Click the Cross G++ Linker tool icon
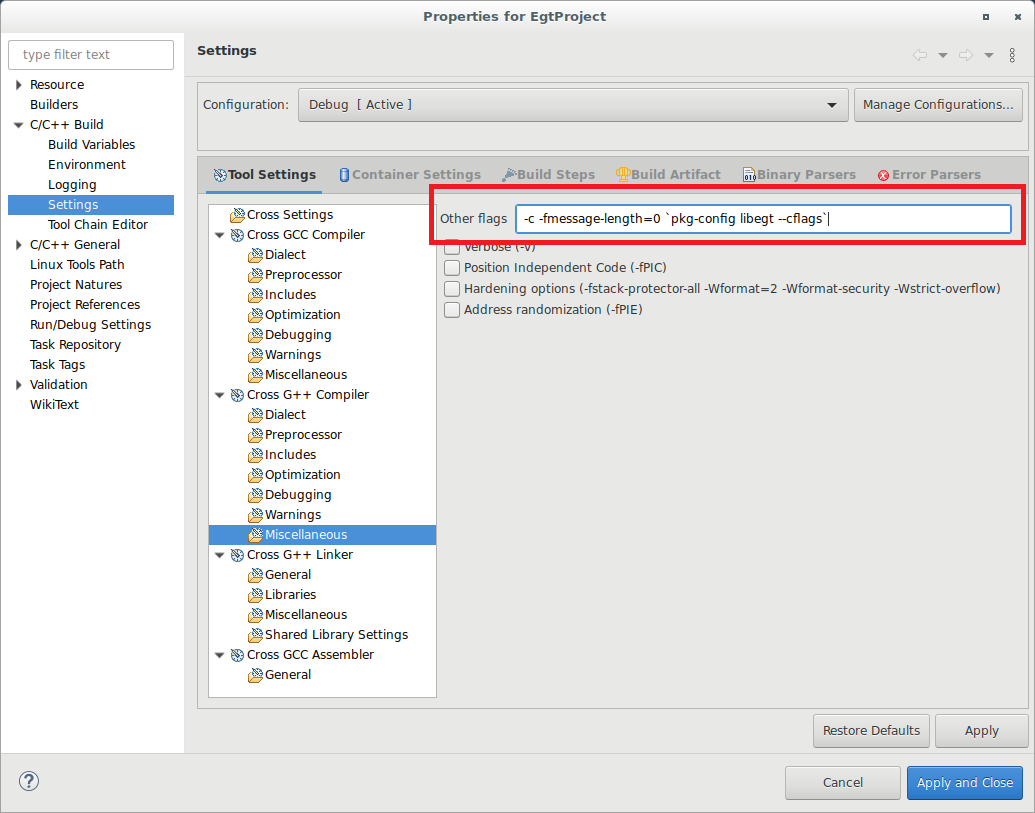 (237, 555)
